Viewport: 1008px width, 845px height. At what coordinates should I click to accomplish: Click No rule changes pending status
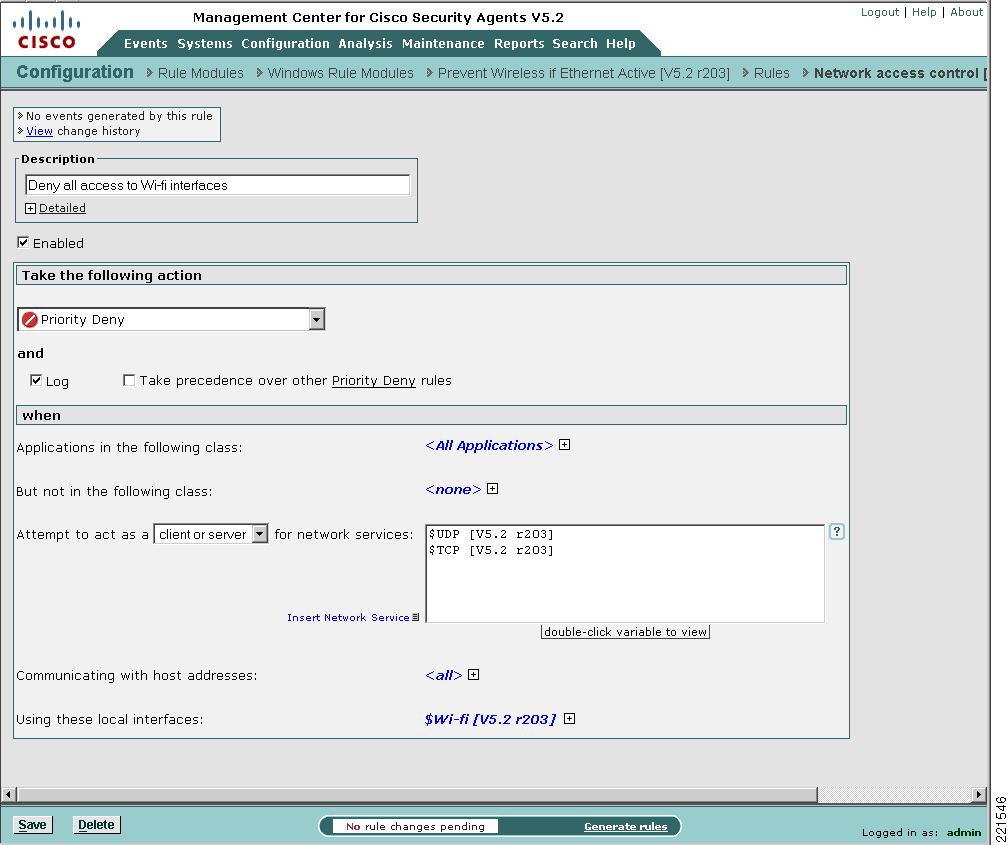pyautogui.click(x=415, y=826)
